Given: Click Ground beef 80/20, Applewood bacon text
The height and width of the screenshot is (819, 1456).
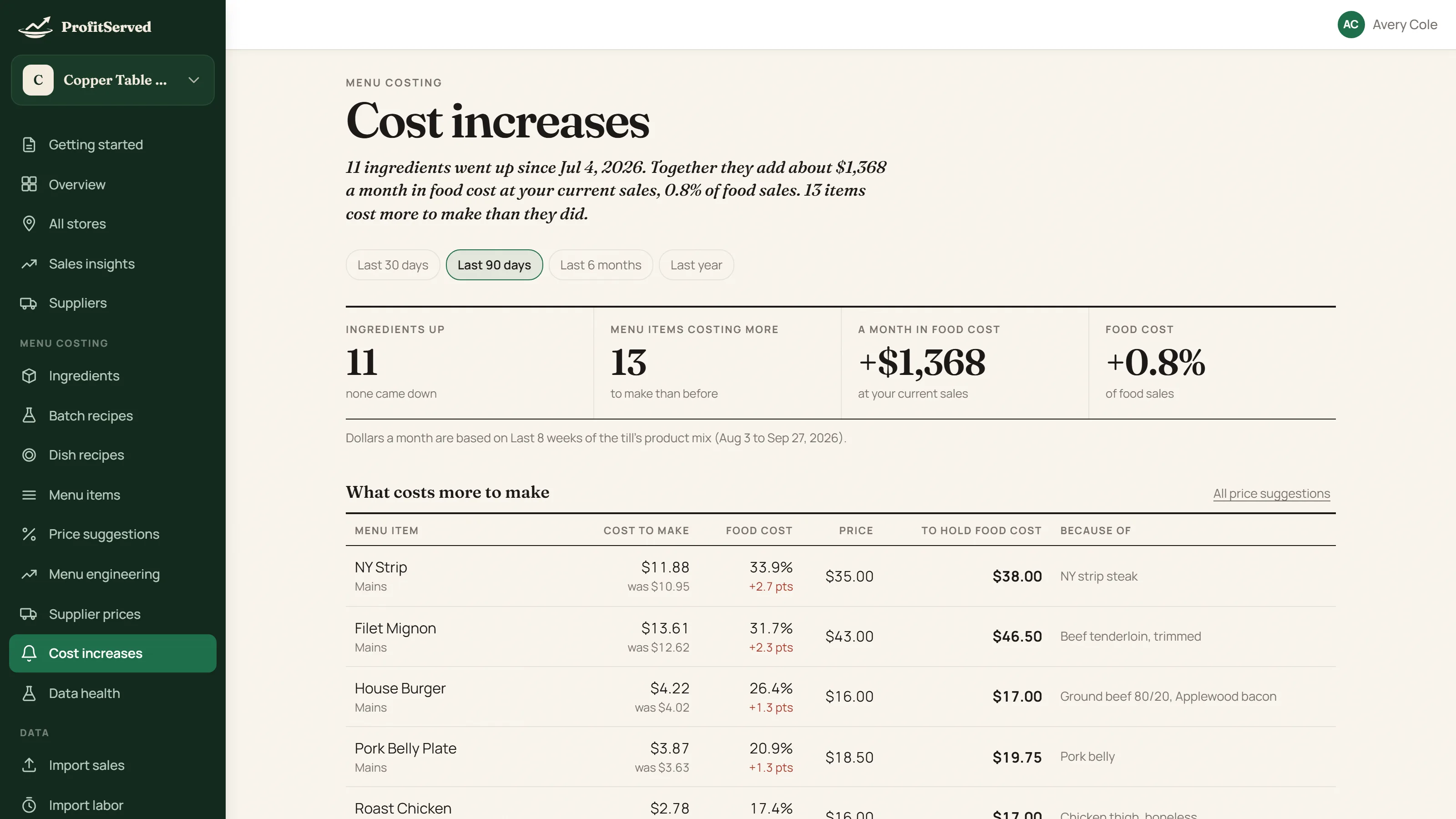Looking at the screenshot, I should click(1168, 697).
